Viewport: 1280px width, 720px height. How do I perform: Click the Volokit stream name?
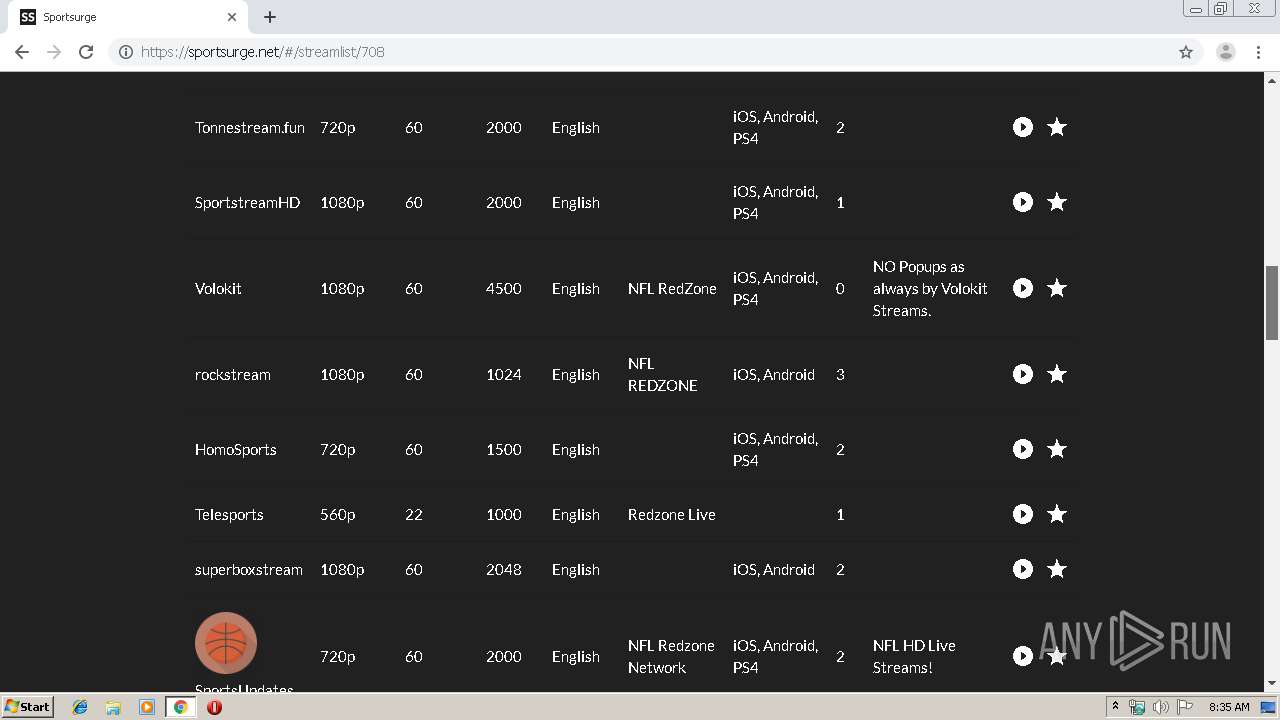218,289
